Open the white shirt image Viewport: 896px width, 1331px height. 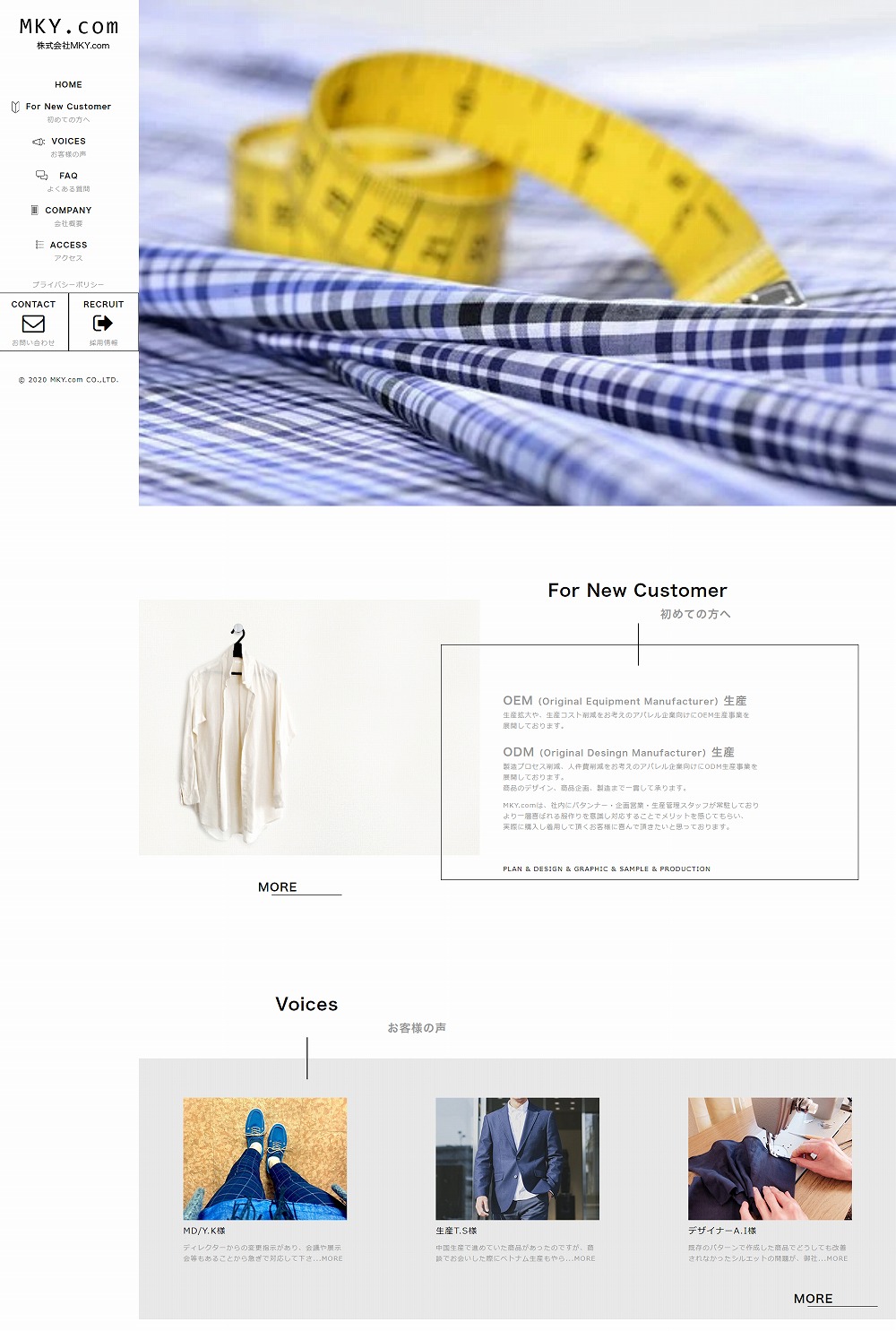[x=309, y=727]
